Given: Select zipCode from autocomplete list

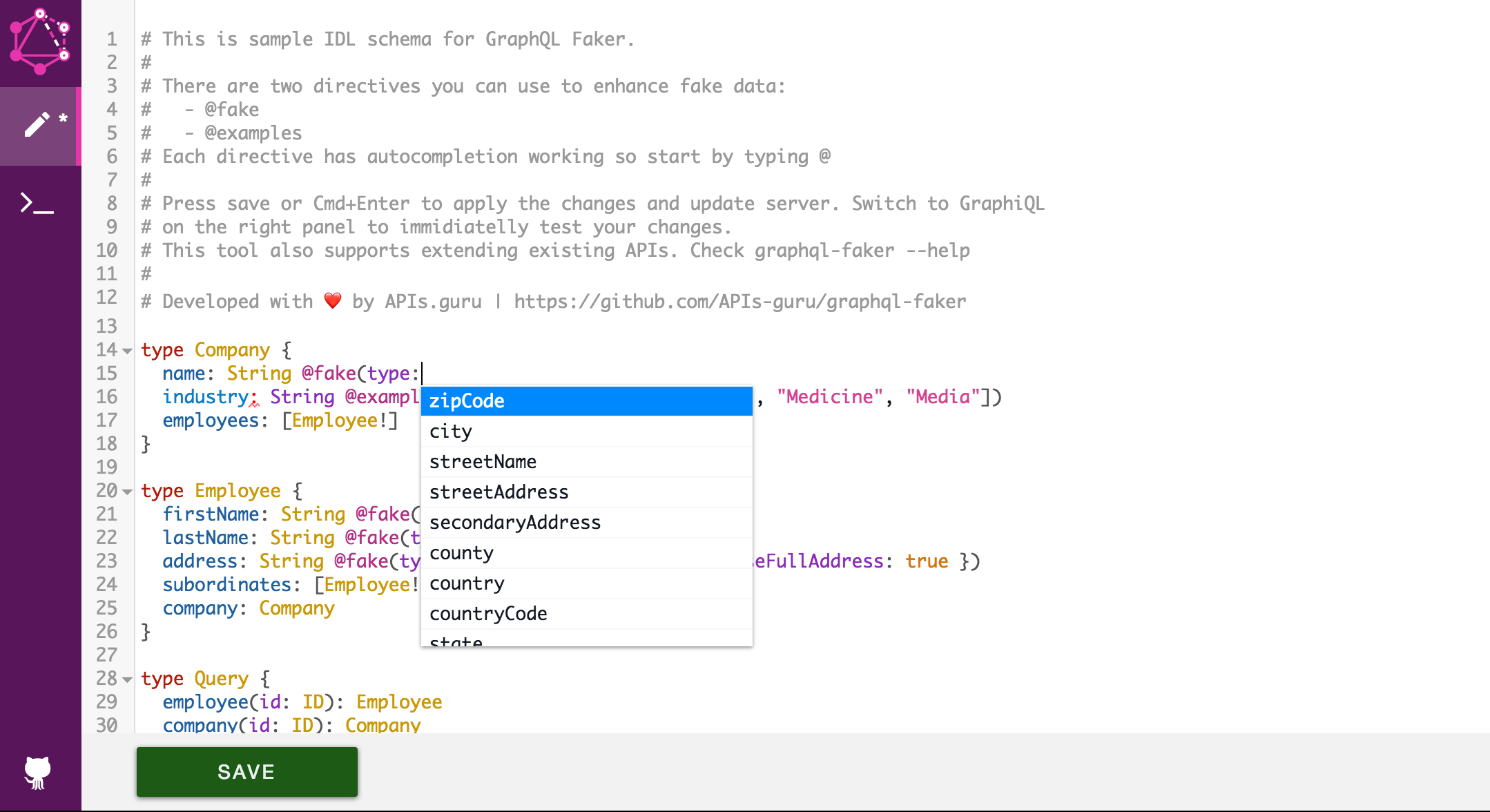Looking at the screenshot, I should [586, 401].
